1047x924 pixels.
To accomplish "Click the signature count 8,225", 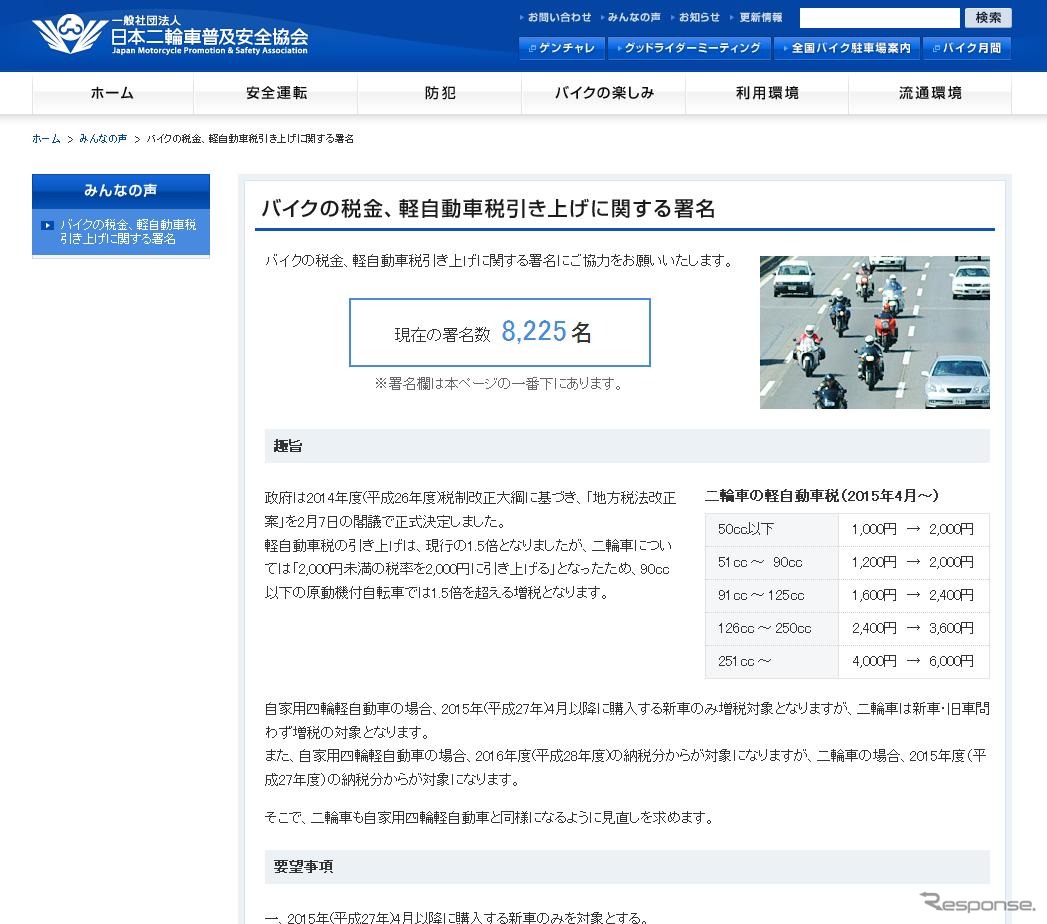I will click(534, 331).
